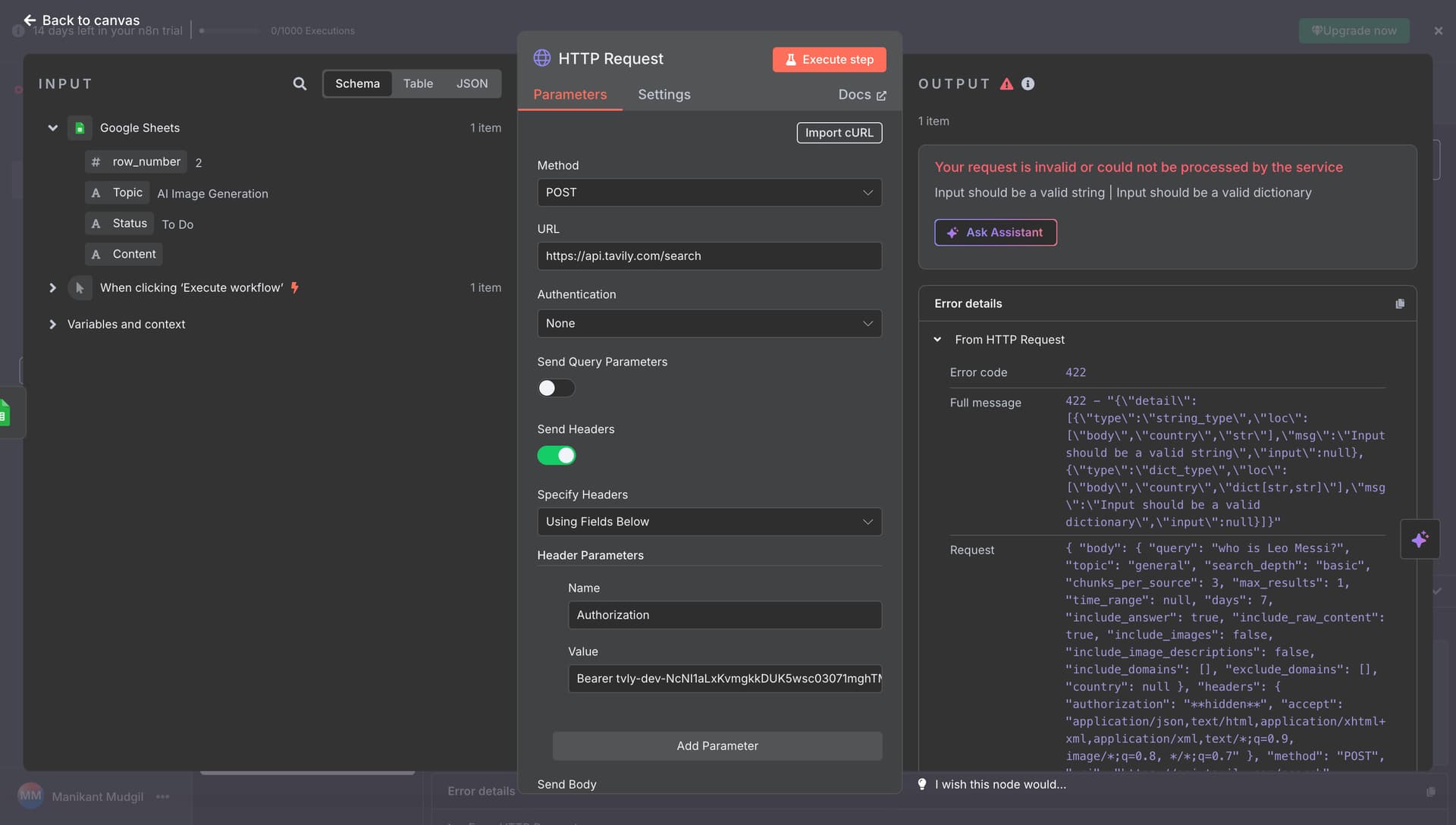Click the Google Sheets node icon
Image resolution: width=1456 pixels, height=825 pixels.
point(79,127)
